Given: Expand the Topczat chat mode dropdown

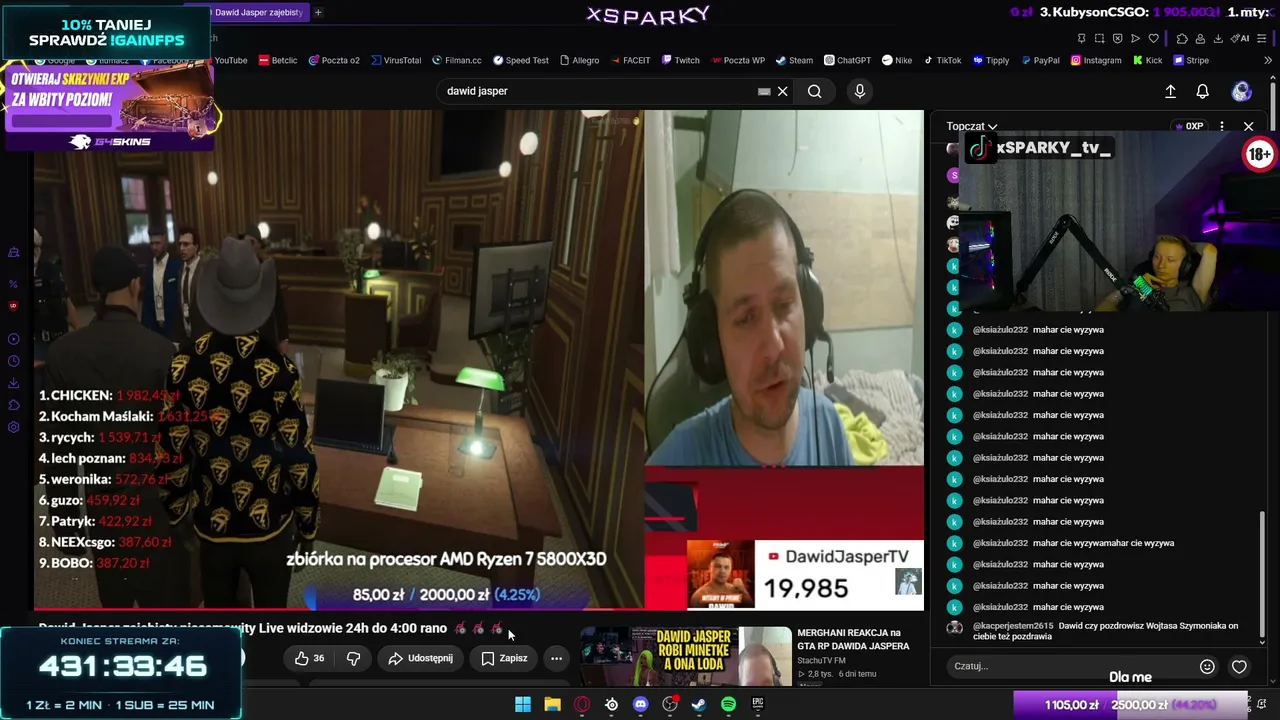Looking at the screenshot, I should [x=972, y=126].
